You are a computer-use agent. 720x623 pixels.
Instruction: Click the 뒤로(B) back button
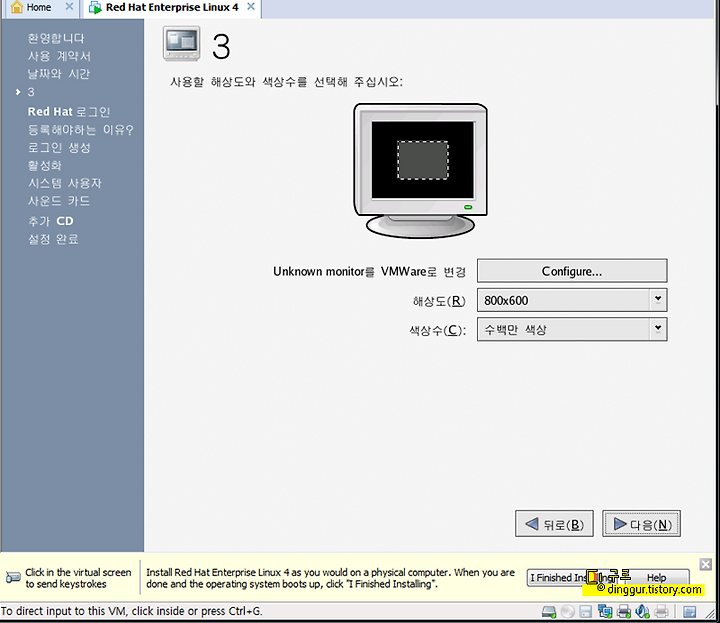(x=554, y=524)
